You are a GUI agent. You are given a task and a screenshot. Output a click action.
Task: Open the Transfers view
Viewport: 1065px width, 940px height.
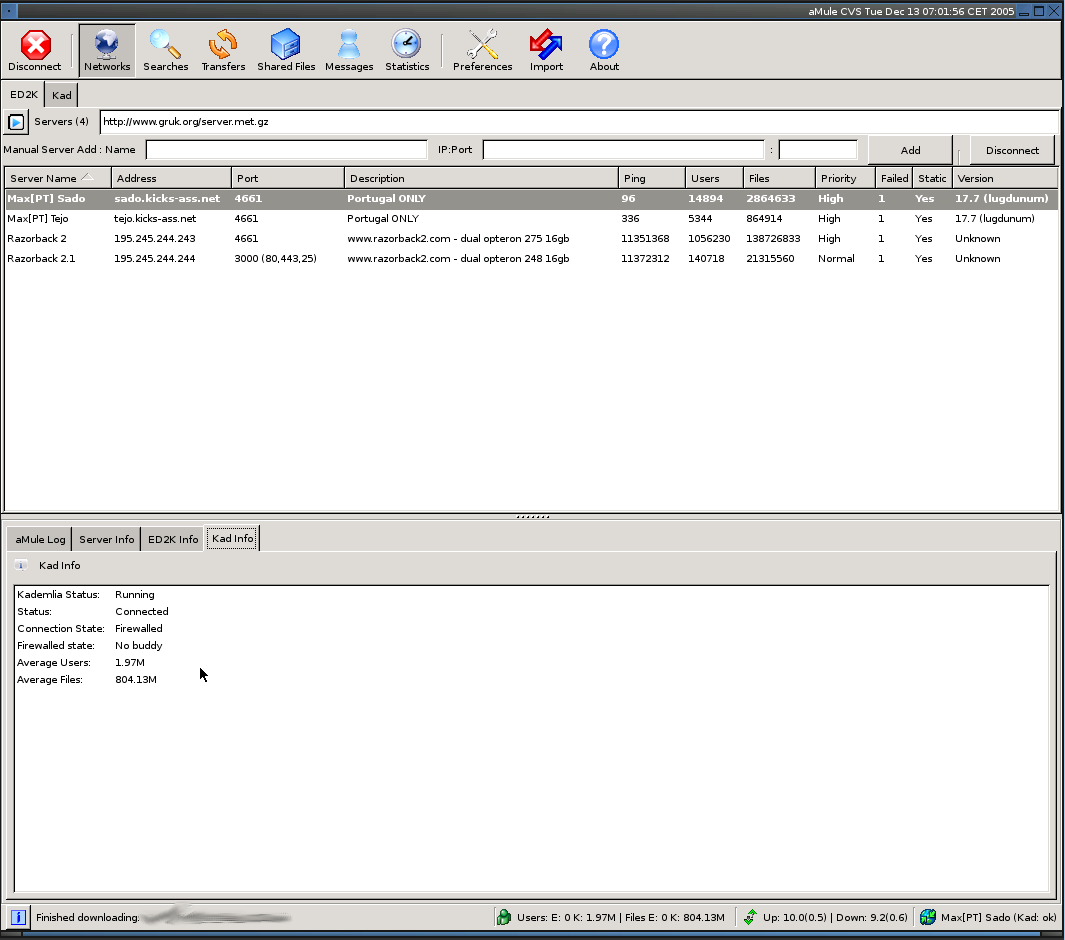tap(223, 50)
